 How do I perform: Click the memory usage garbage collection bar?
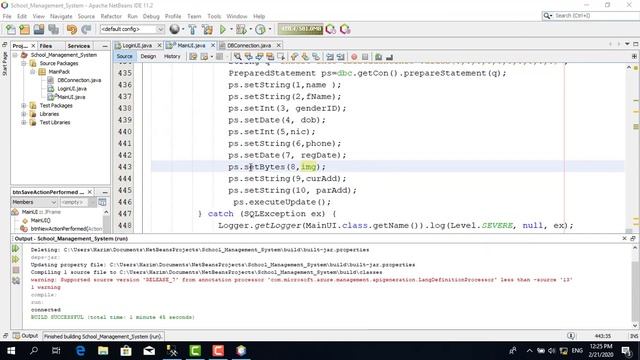300,29
